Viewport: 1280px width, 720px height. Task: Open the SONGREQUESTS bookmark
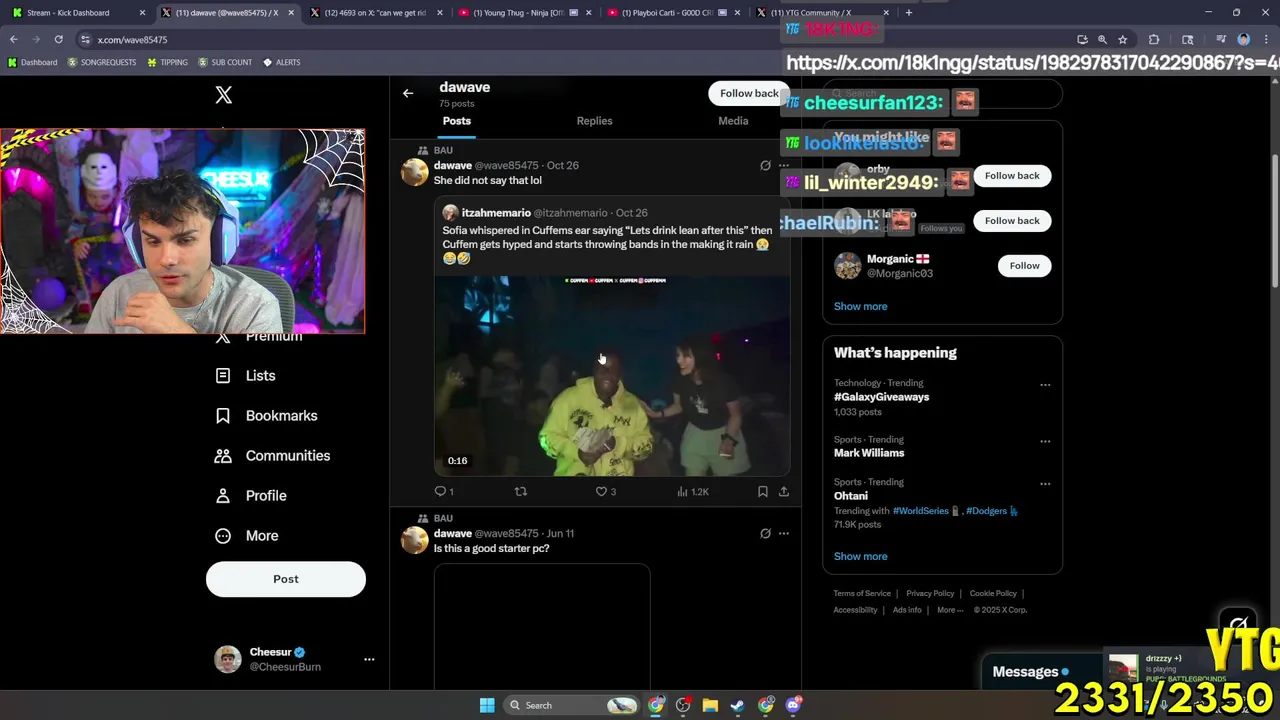point(102,62)
